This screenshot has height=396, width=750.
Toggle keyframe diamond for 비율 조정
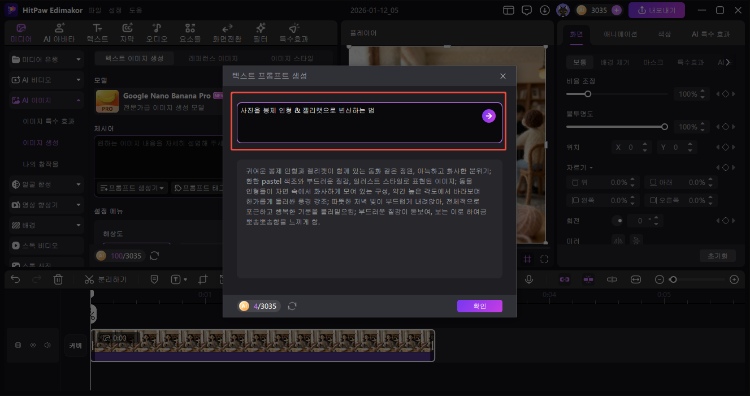(725, 94)
